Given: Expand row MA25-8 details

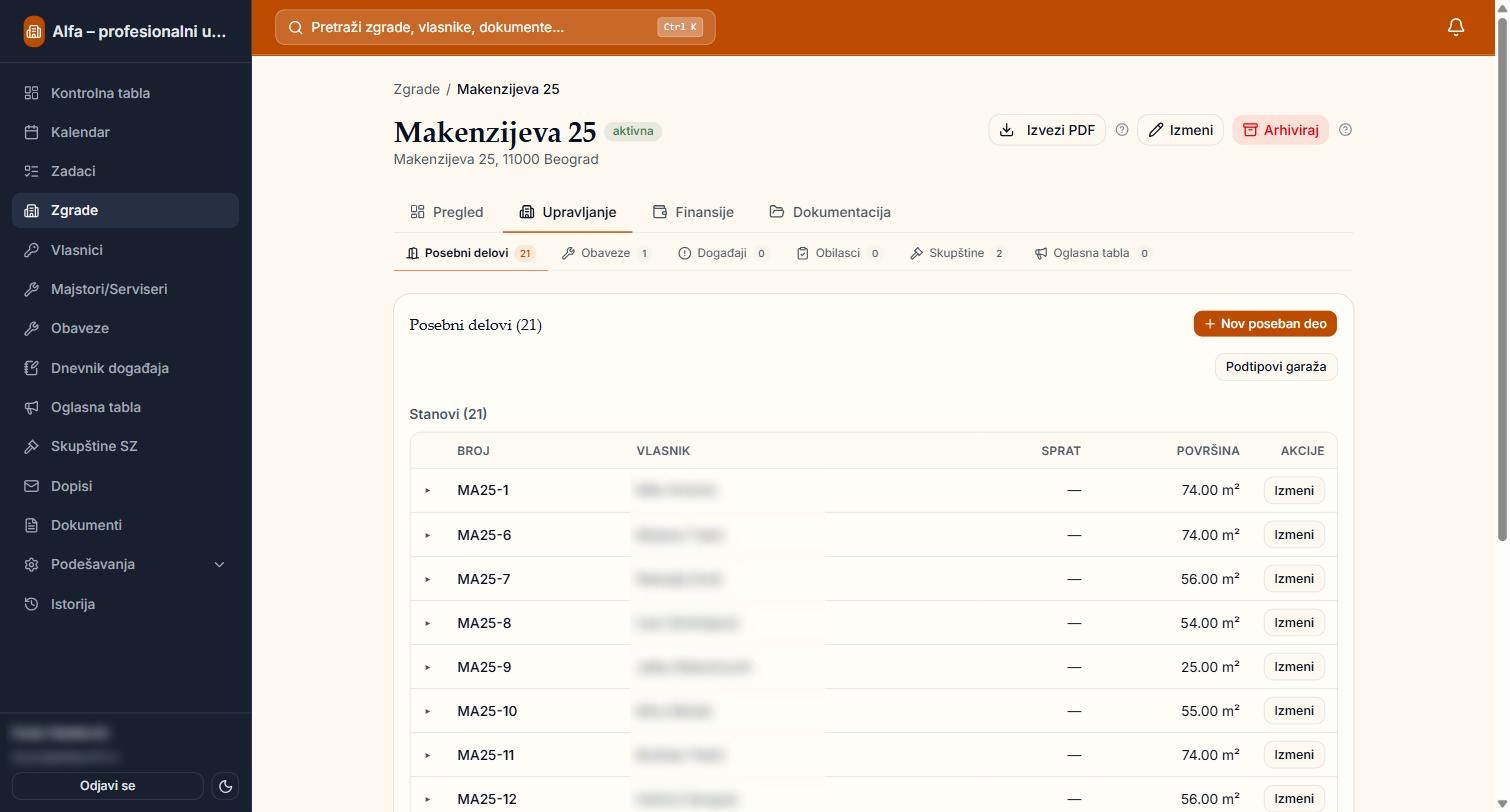Looking at the screenshot, I should pos(428,623).
